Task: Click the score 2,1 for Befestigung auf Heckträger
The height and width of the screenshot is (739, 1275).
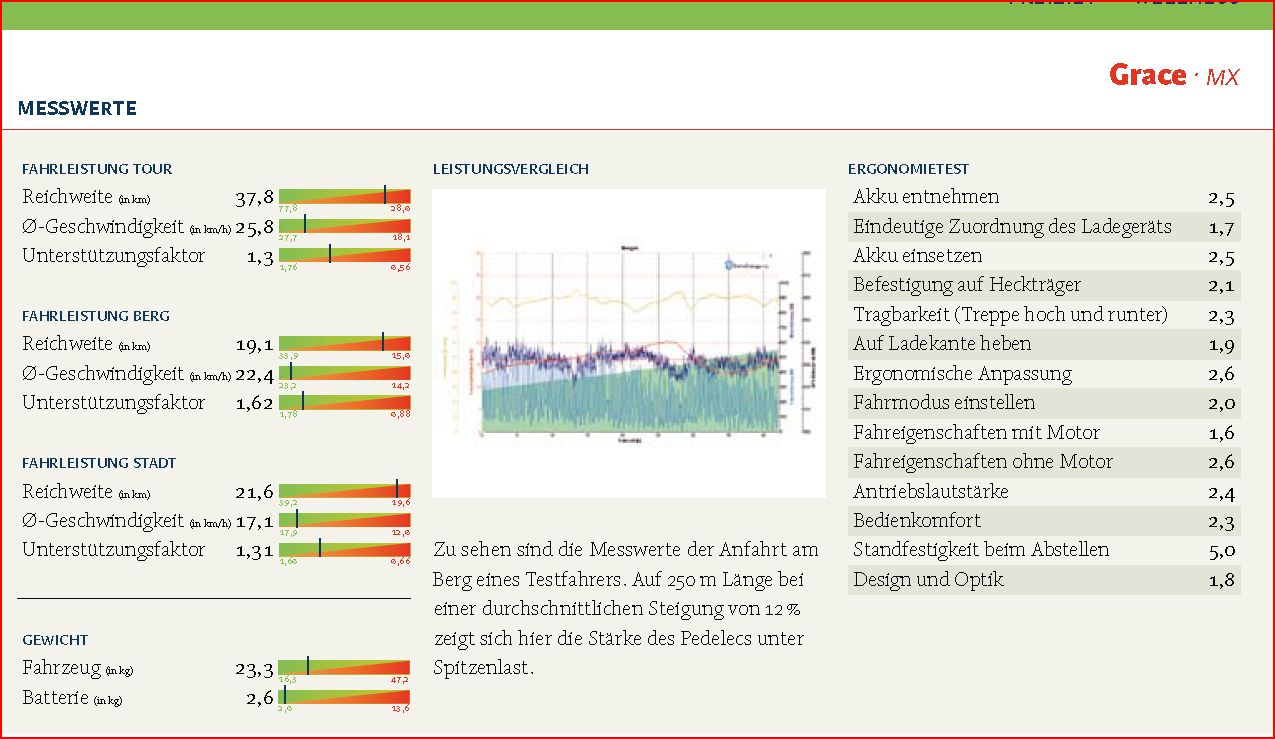Action: tap(1221, 287)
